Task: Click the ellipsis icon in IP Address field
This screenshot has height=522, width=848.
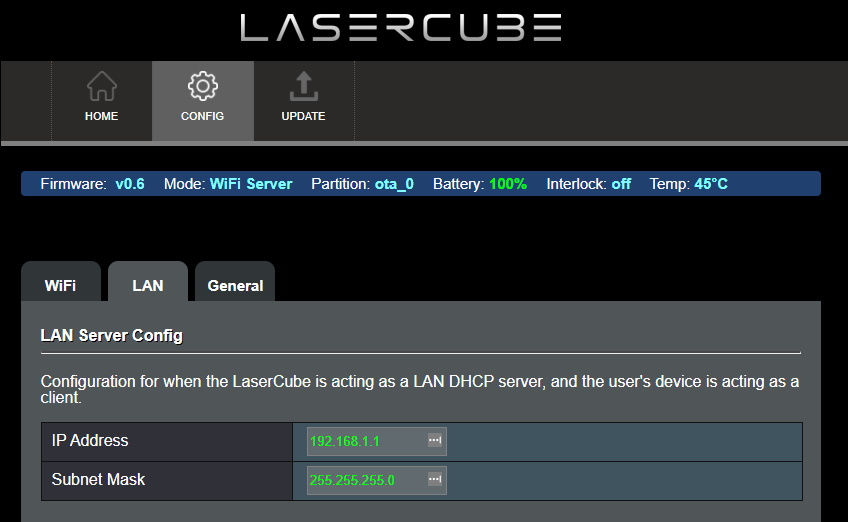Action: (434, 441)
